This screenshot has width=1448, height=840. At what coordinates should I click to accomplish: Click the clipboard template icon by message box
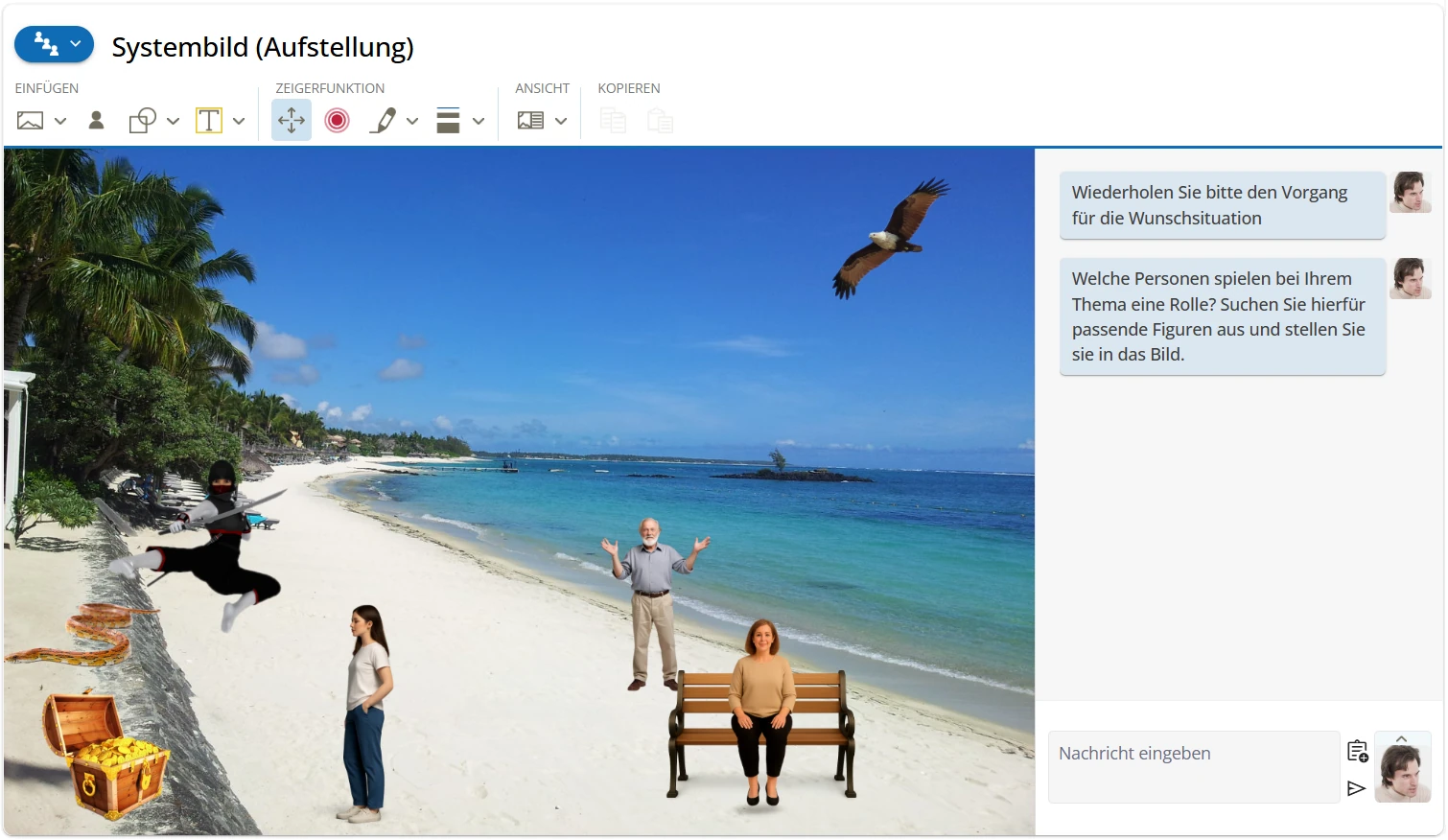(1356, 751)
